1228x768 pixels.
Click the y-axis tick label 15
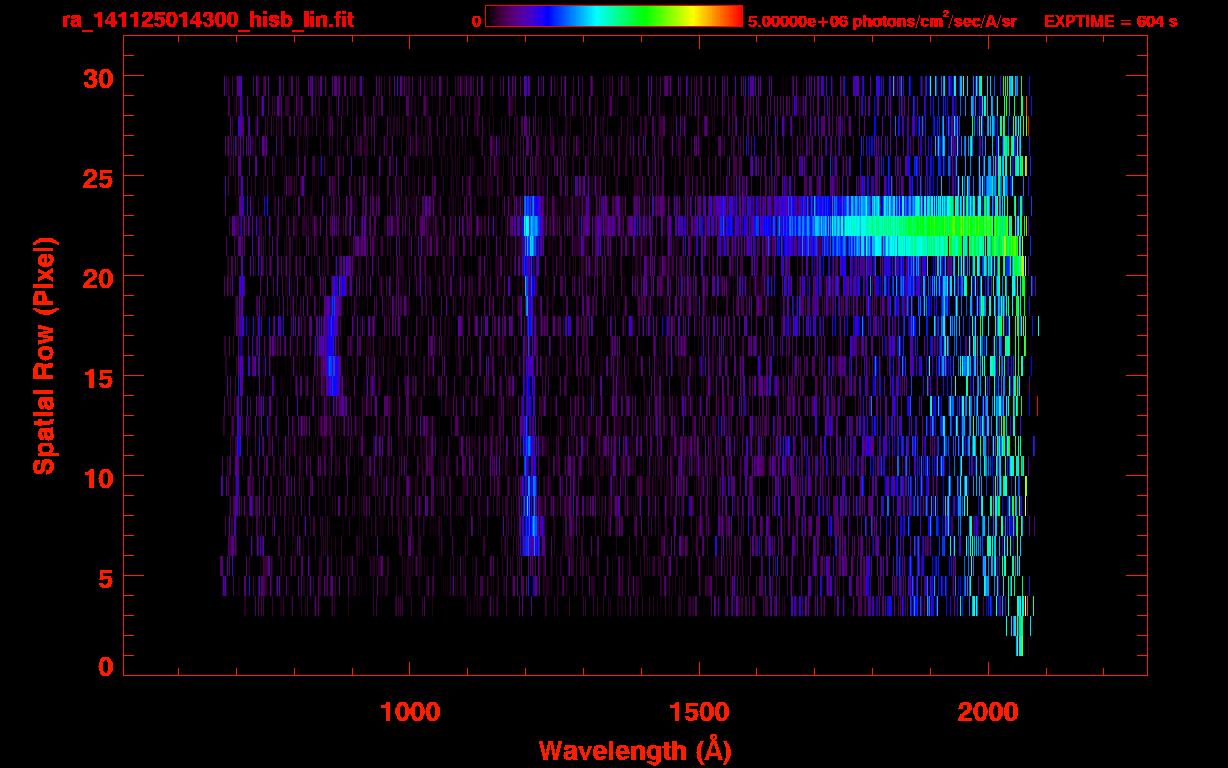click(96, 377)
